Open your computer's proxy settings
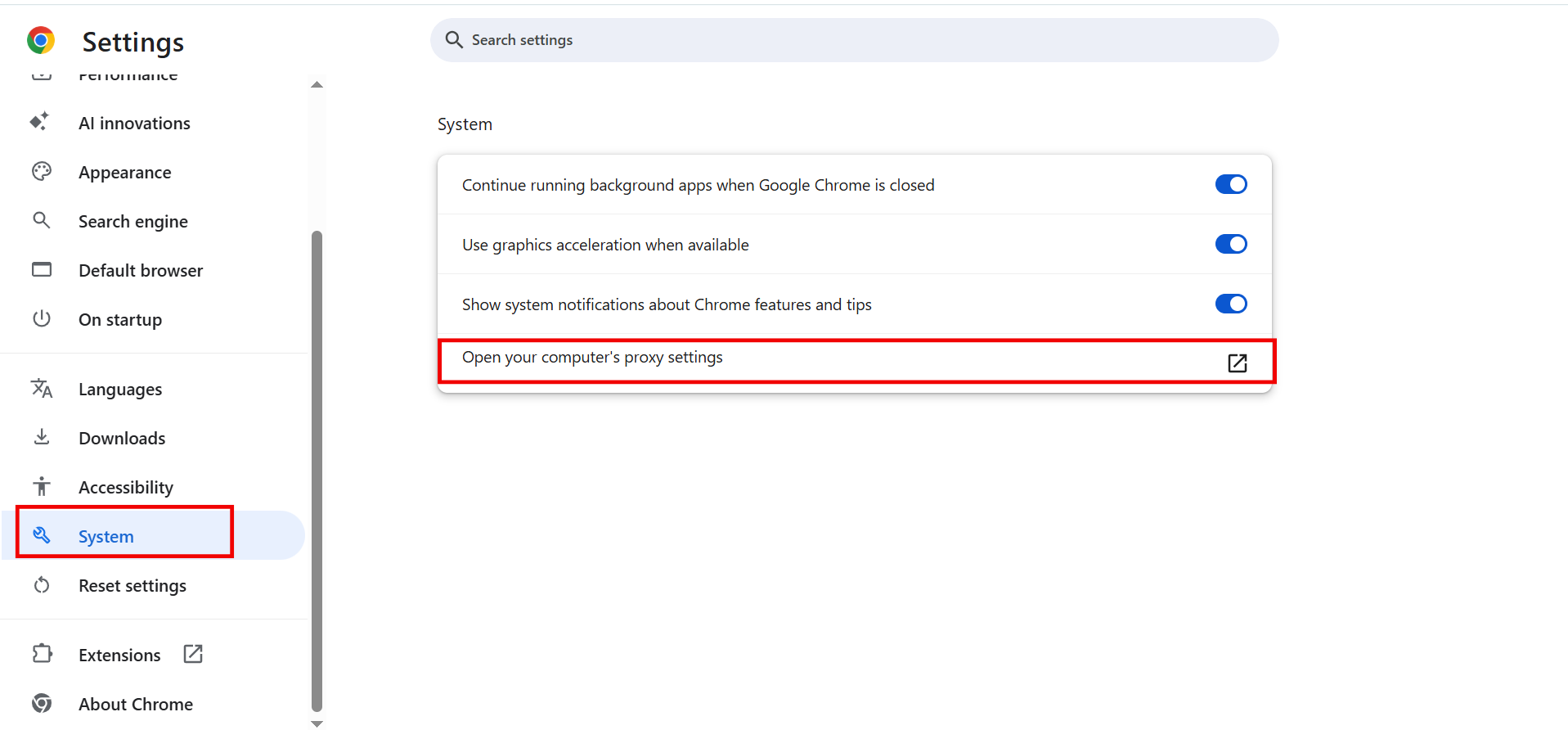The image size is (1568, 730). pyautogui.click(x=592, y=358)
